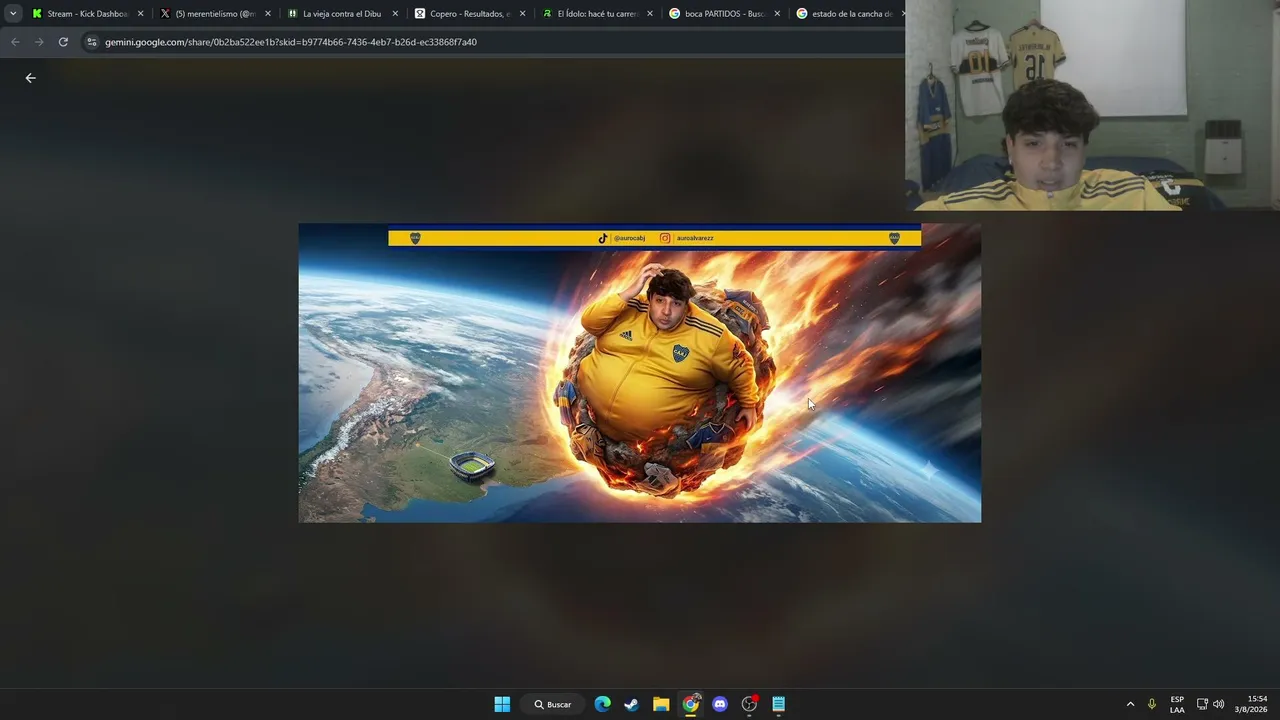Select the Chrome taskbar icon
Image resolution: width=1280 pixels, height=720 pixels.
pyautogui.click(x=691, y=704)
